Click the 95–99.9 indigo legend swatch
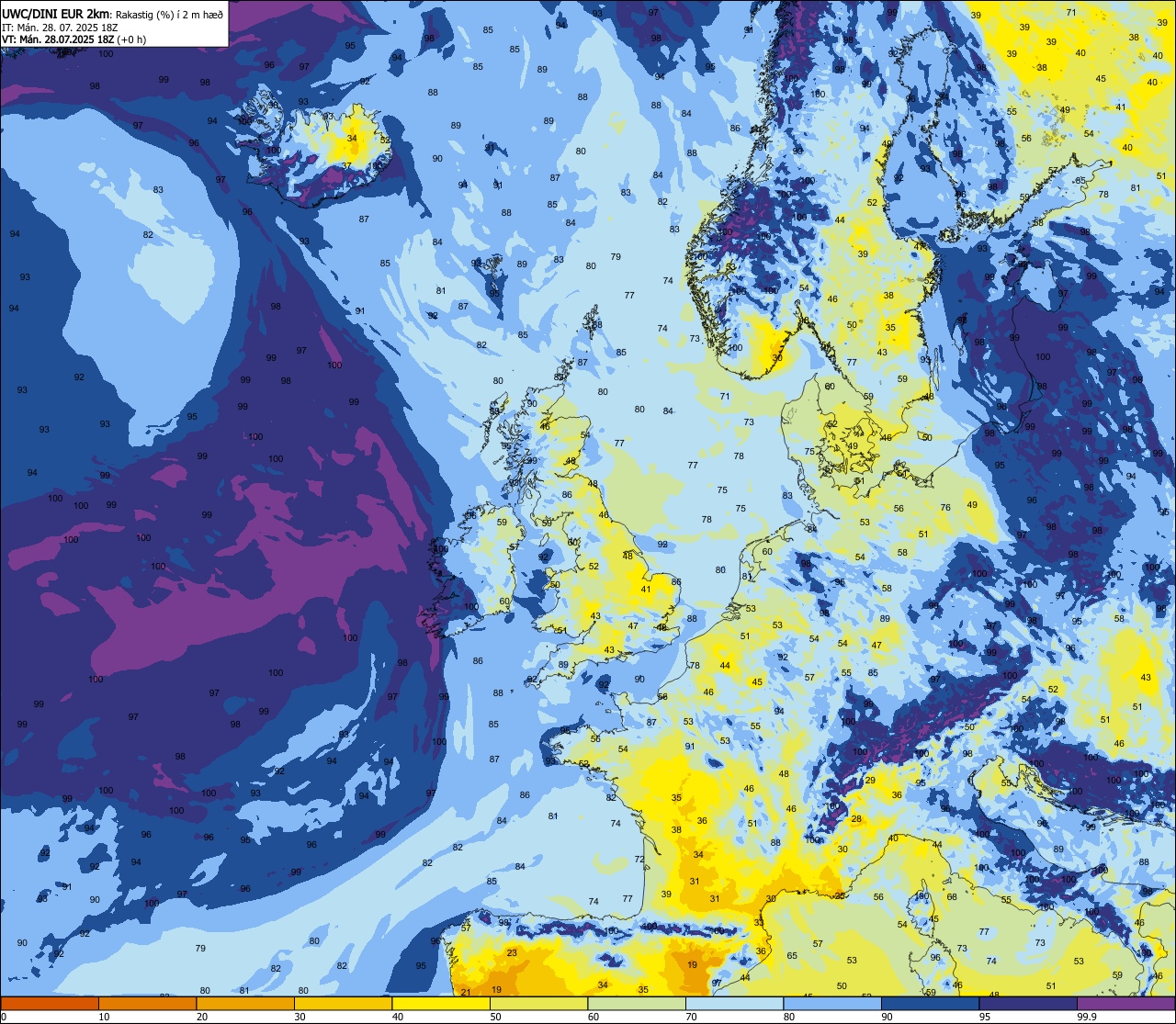This screenshot has width=1176, height=1024. (1028, 1003)
